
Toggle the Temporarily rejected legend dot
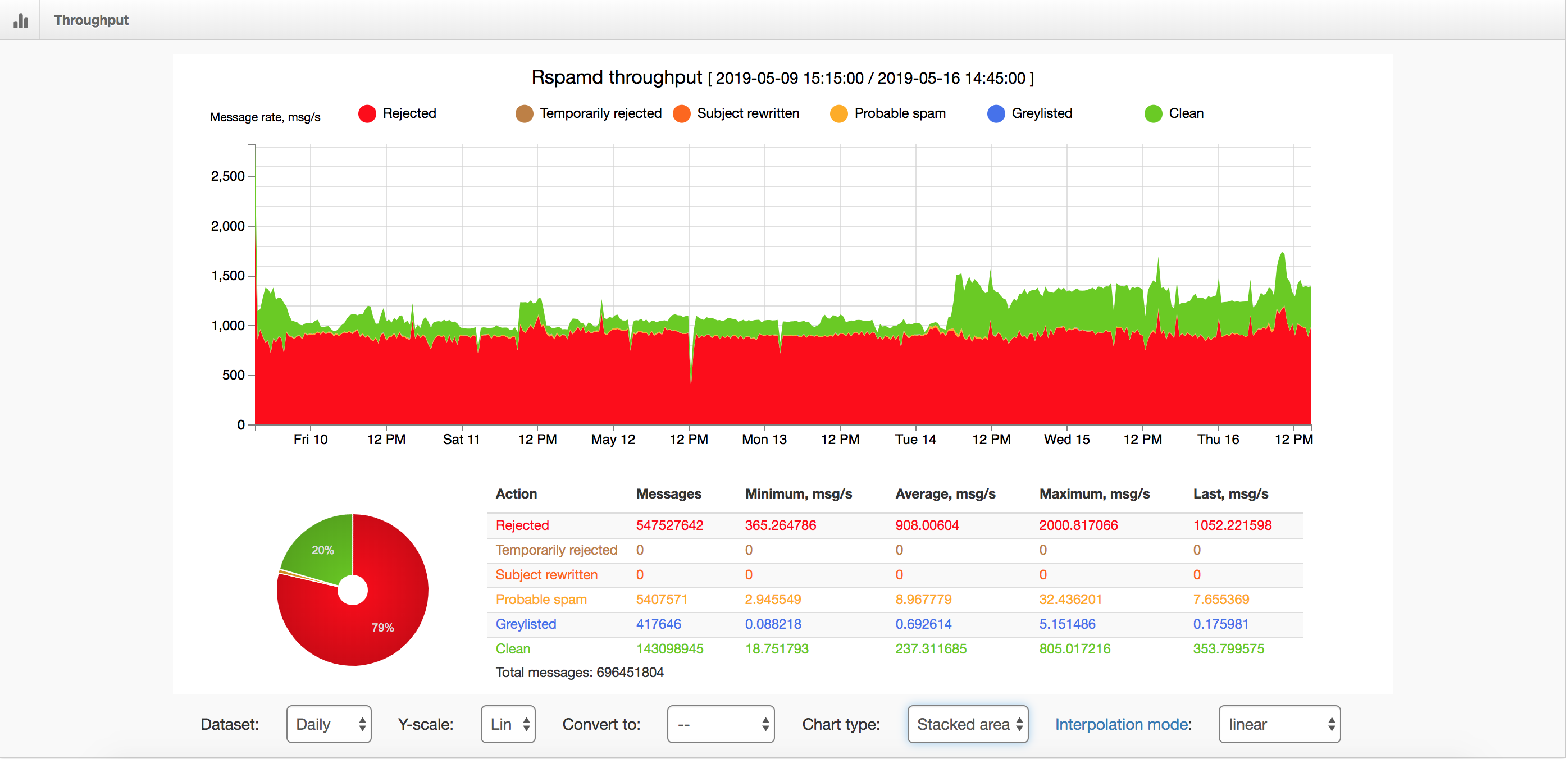click(524, 114)
